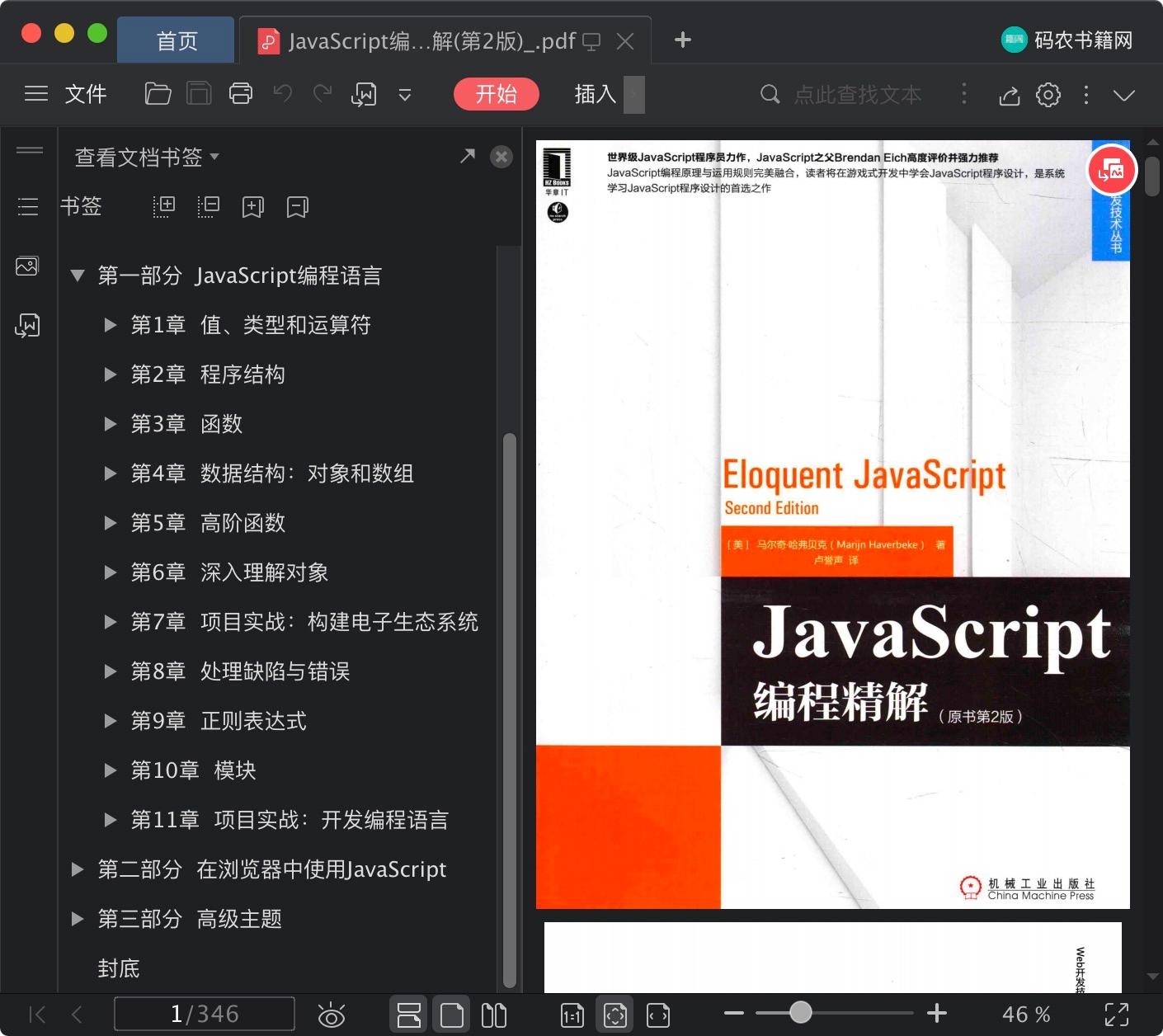Click the zoom in plus button

point(937,1013)
